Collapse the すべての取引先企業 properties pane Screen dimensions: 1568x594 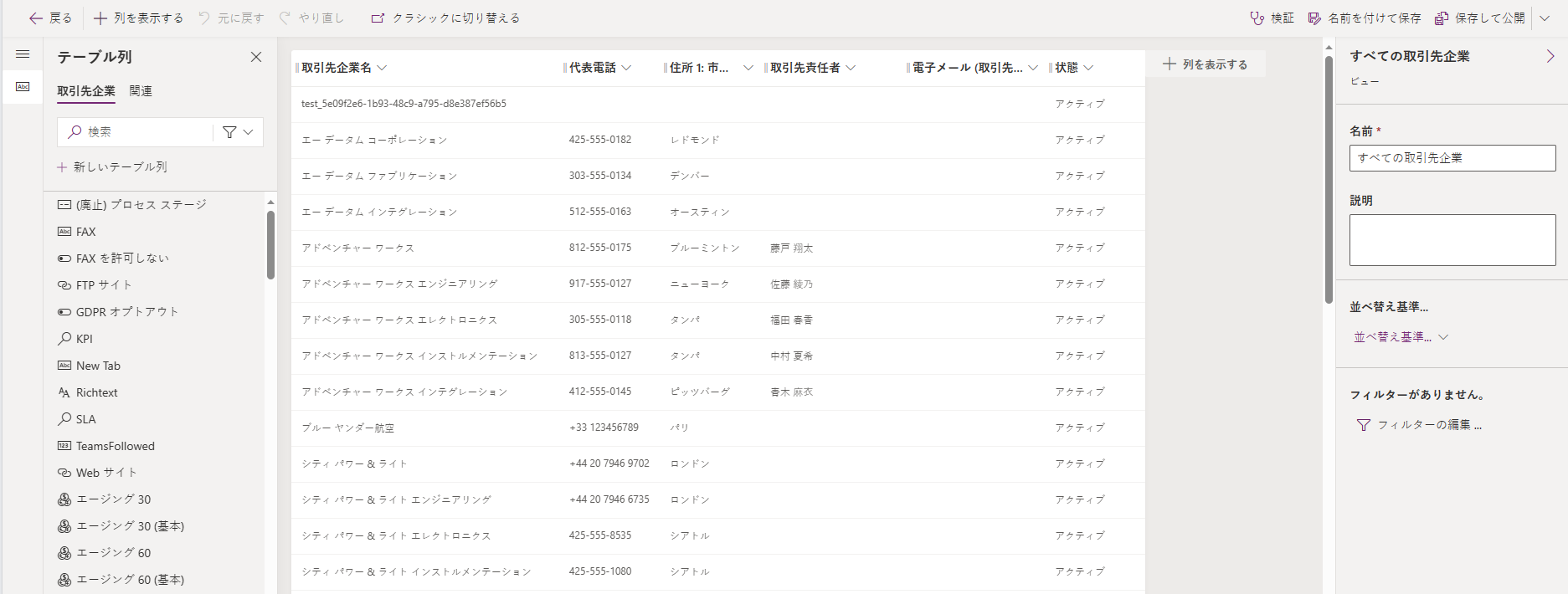click(x=1550, y=56)
